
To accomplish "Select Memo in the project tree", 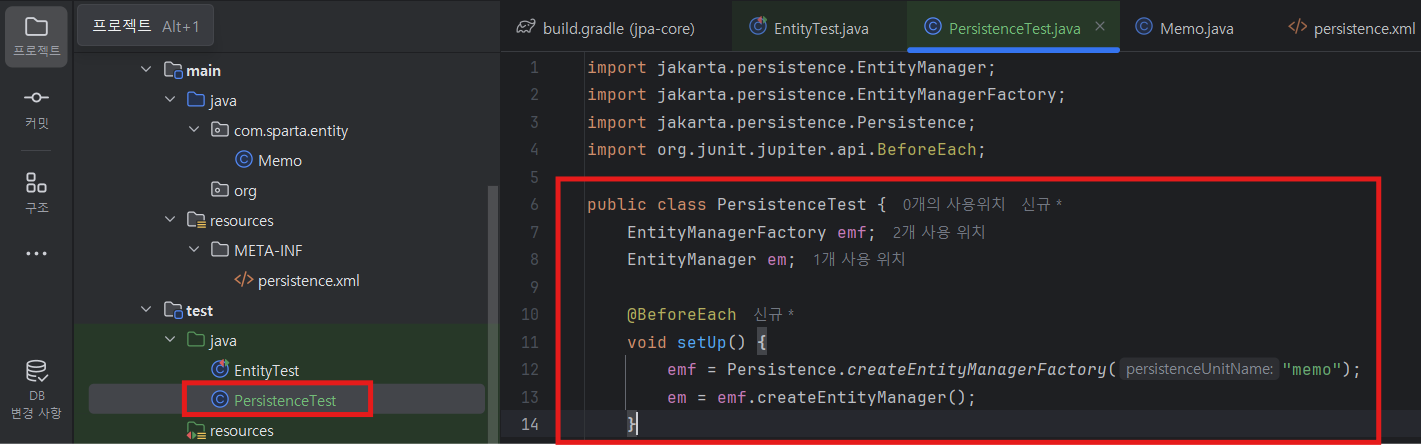I will [x=280, y=160].
